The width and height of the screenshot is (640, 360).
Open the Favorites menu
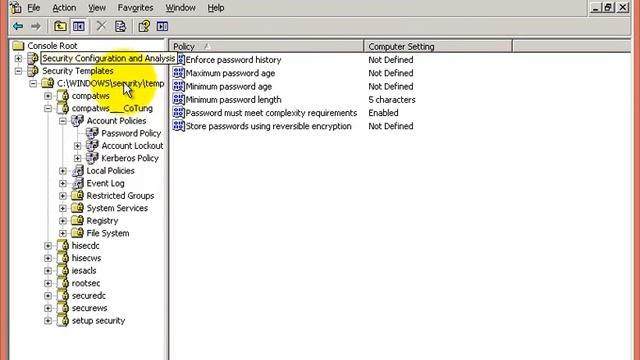[136, 8]
